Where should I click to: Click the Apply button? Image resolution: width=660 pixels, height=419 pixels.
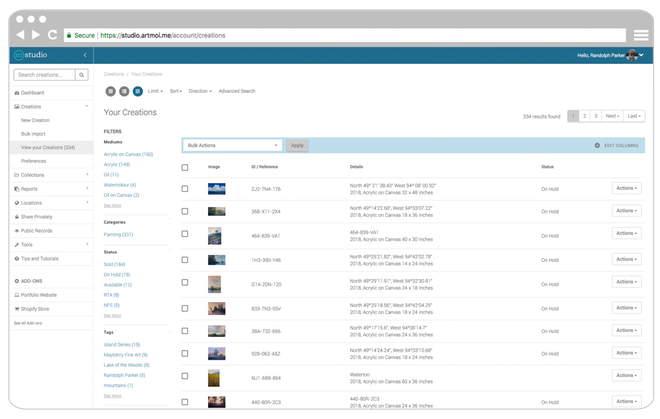pos(297,145)
